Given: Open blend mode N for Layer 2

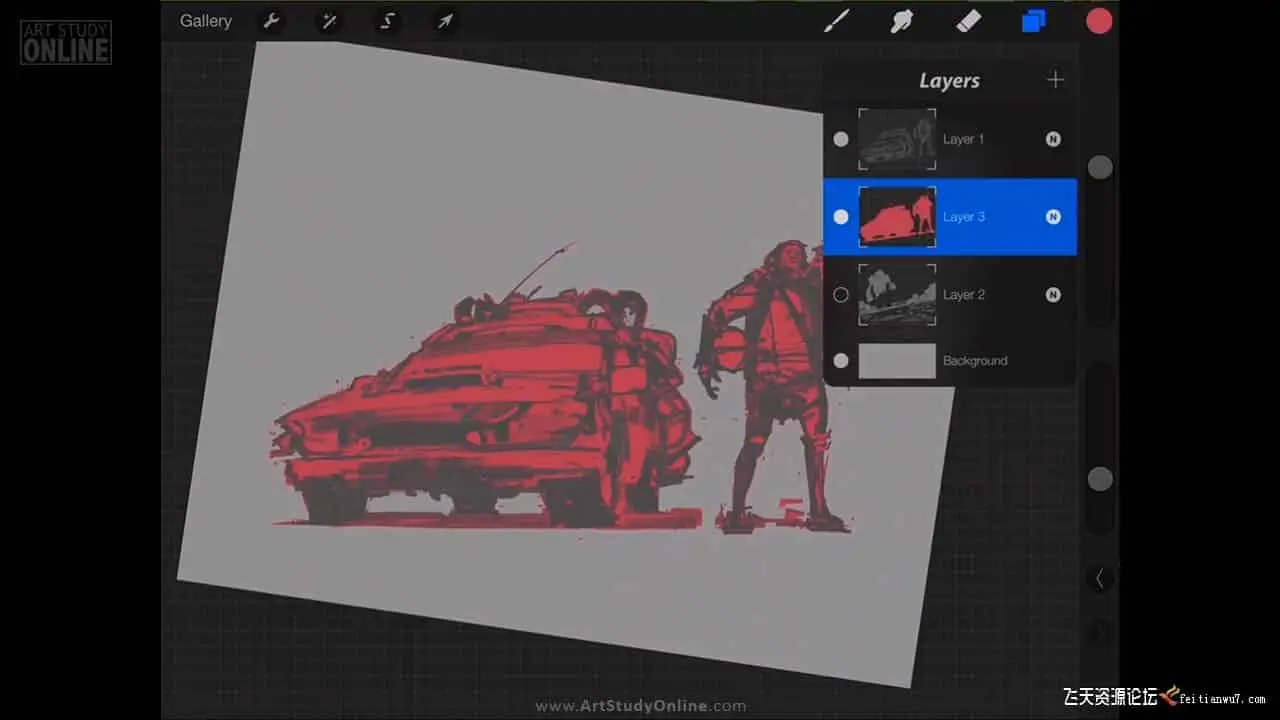Looking at the screenshot, I should pyautogui.click(x=1053, y=295).
